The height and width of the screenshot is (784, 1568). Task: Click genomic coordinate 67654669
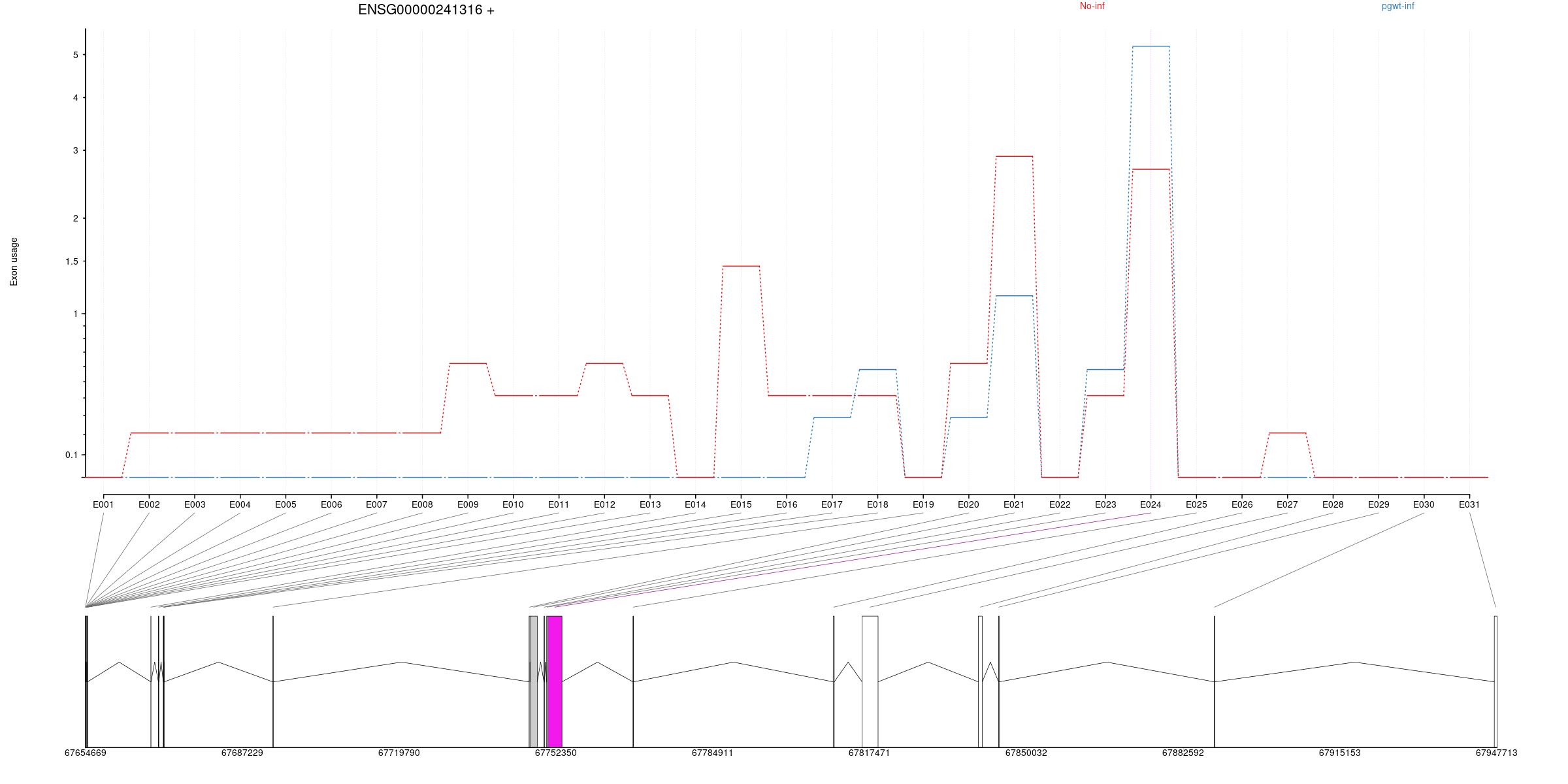pyautogui.click(x=85, y=753)
